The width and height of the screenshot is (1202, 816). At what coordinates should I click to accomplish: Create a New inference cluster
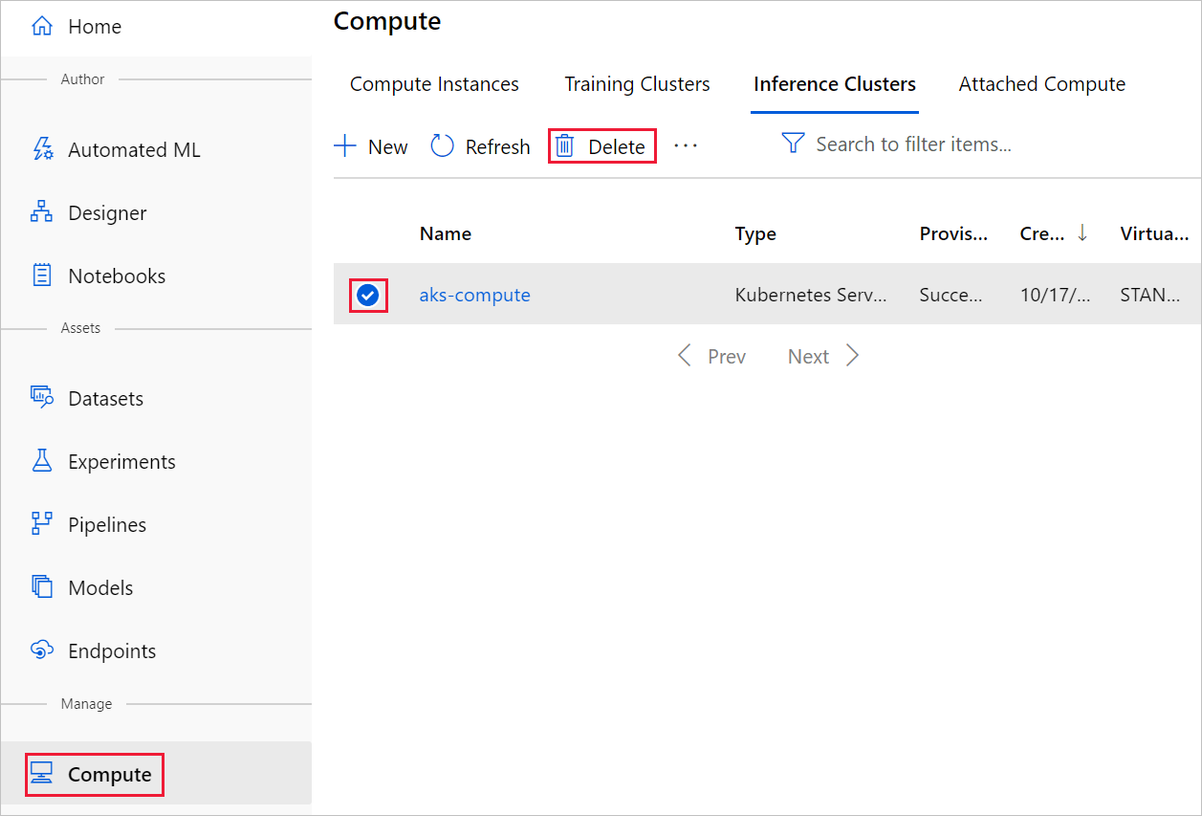coord(371,147)
